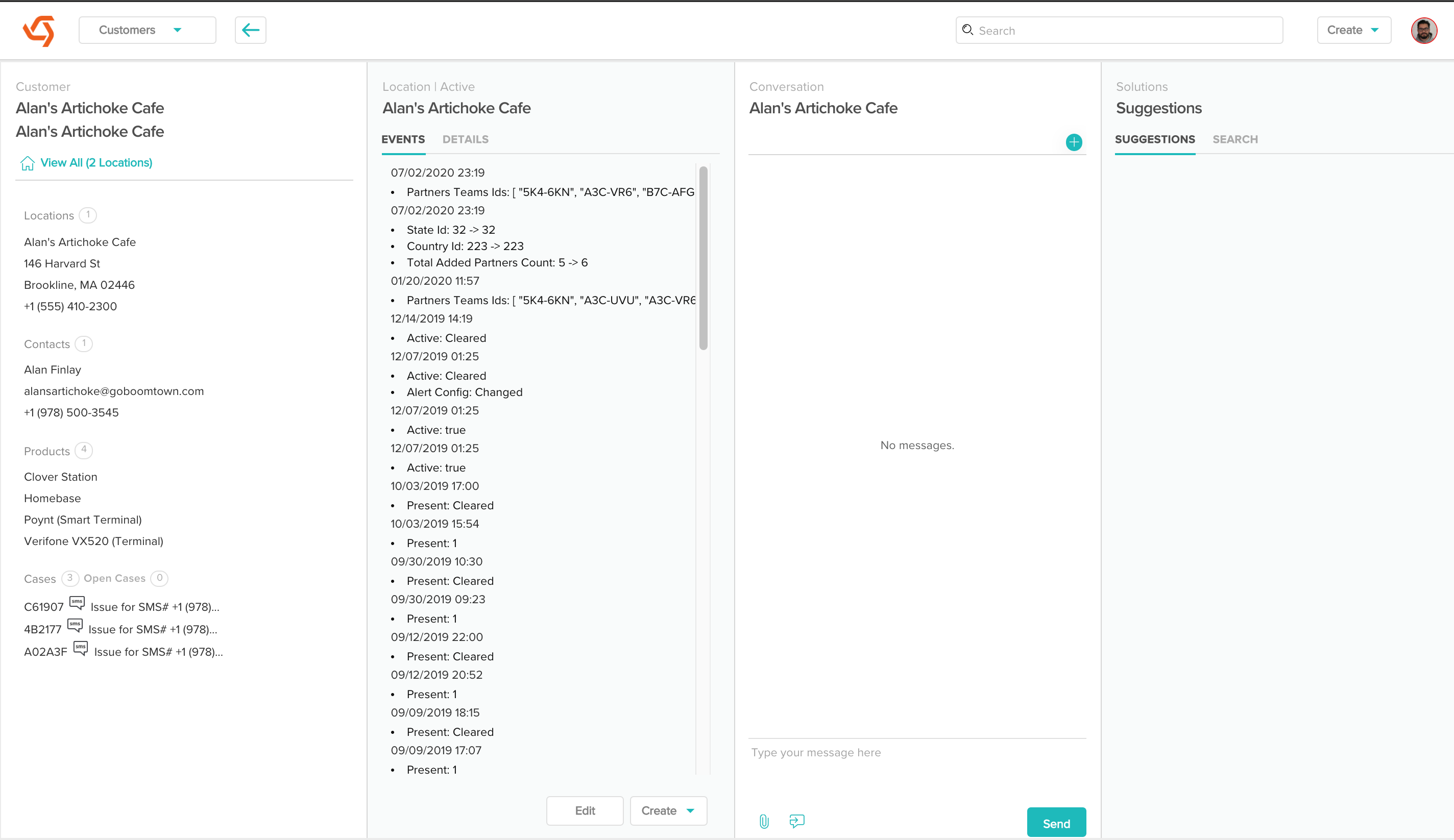Click the Cases count badge
1454x840 pixels.
pyautogui.click(x=70, y=578)
